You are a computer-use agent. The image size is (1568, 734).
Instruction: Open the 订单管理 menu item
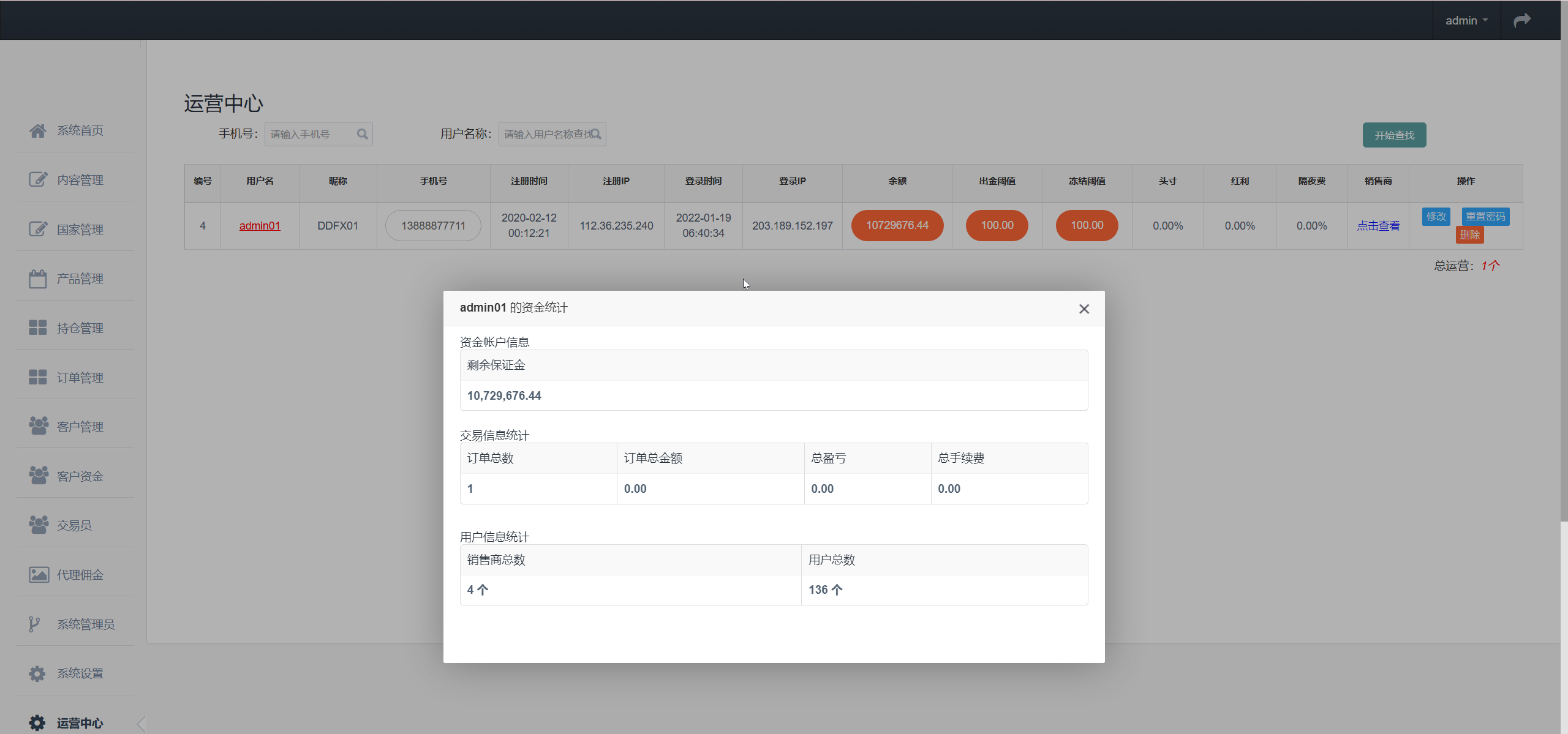coord(80,377)
